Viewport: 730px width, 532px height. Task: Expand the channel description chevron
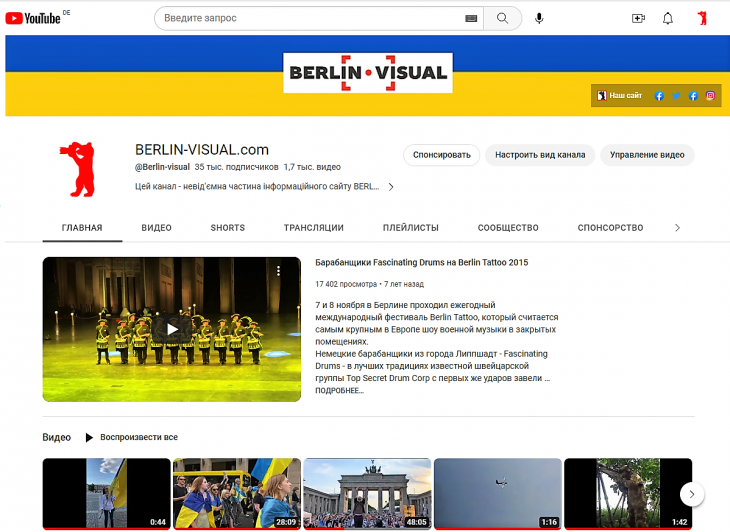pos(391,187)
